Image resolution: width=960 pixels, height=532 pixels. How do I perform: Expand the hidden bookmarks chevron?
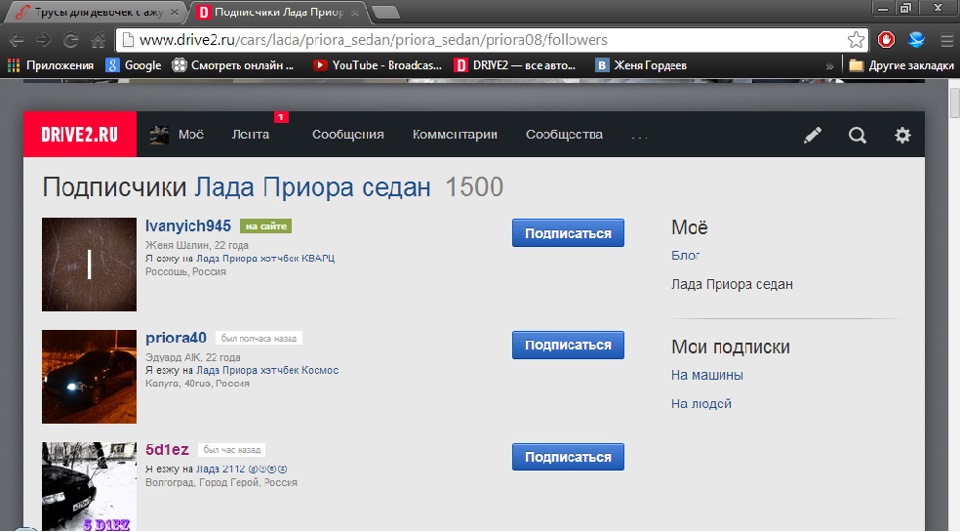point(830,66)
